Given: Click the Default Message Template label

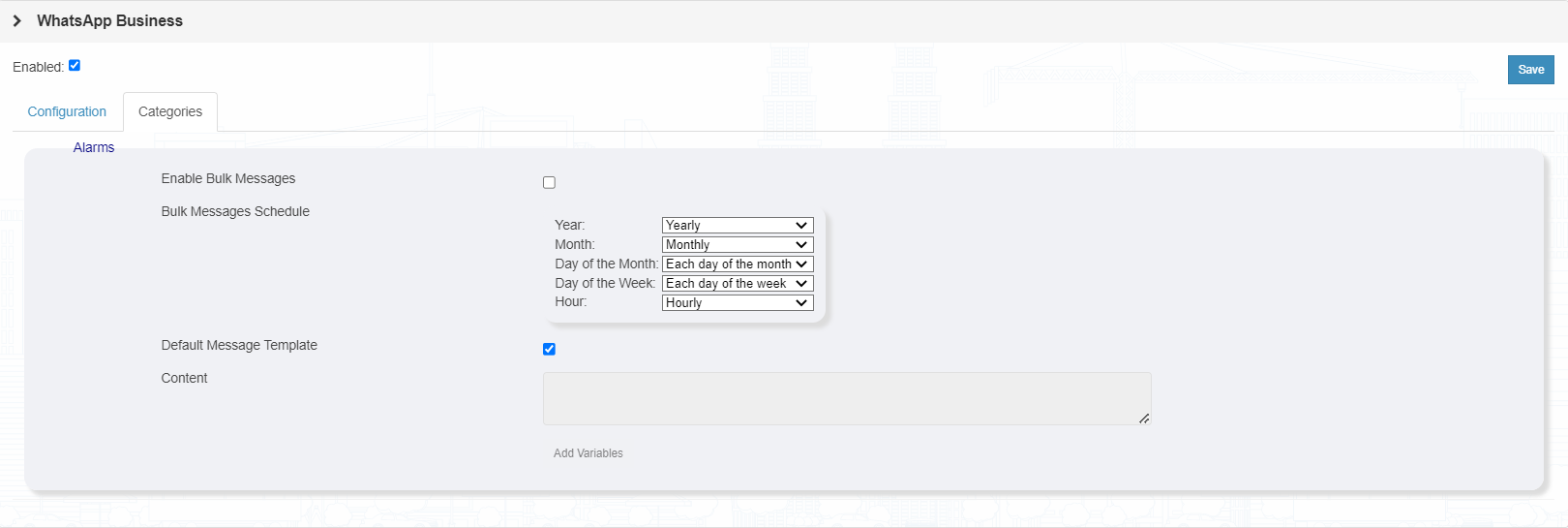Looking at the screenshot, I should [x=239, y=345].
